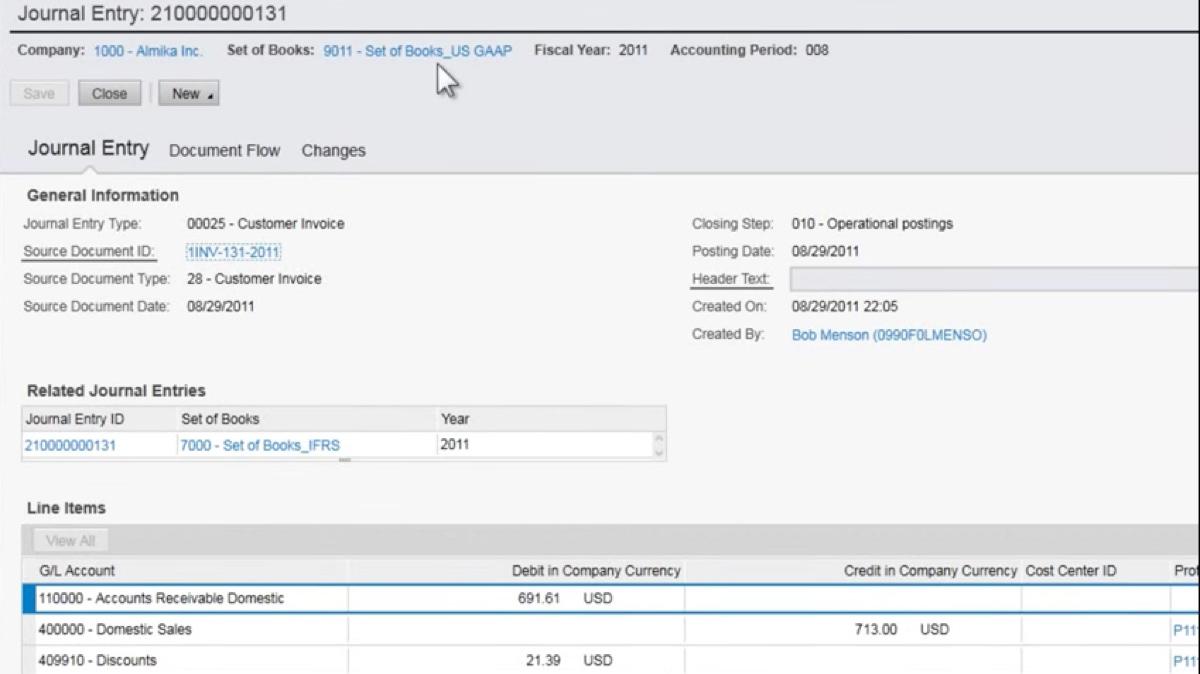Select row 110000 - Accounts Receivable Domestic
This screenshot has width=1200, height=674.
(x=610, y=599)
